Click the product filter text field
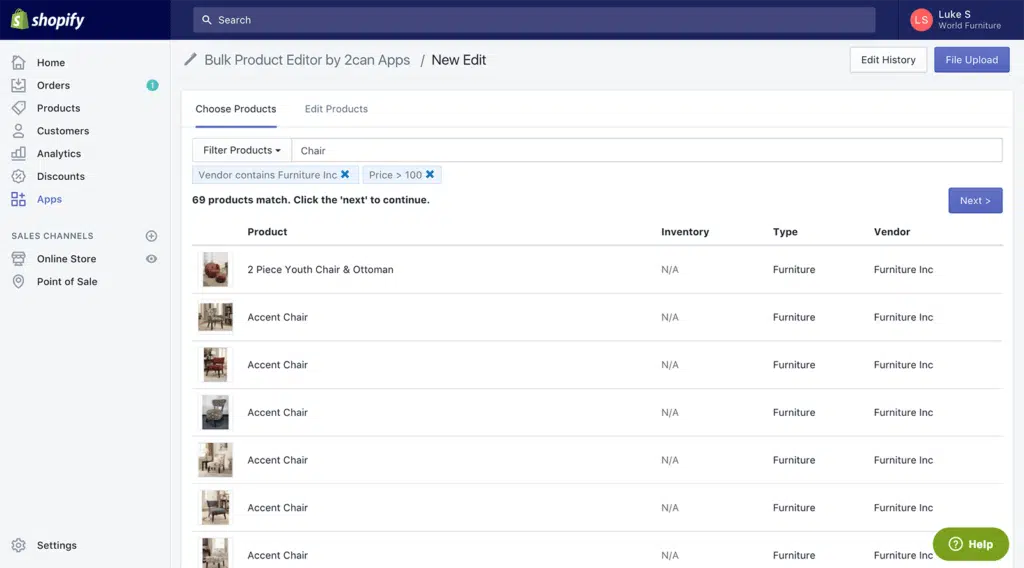1024x568 pixels. click(x=646, y=150)
